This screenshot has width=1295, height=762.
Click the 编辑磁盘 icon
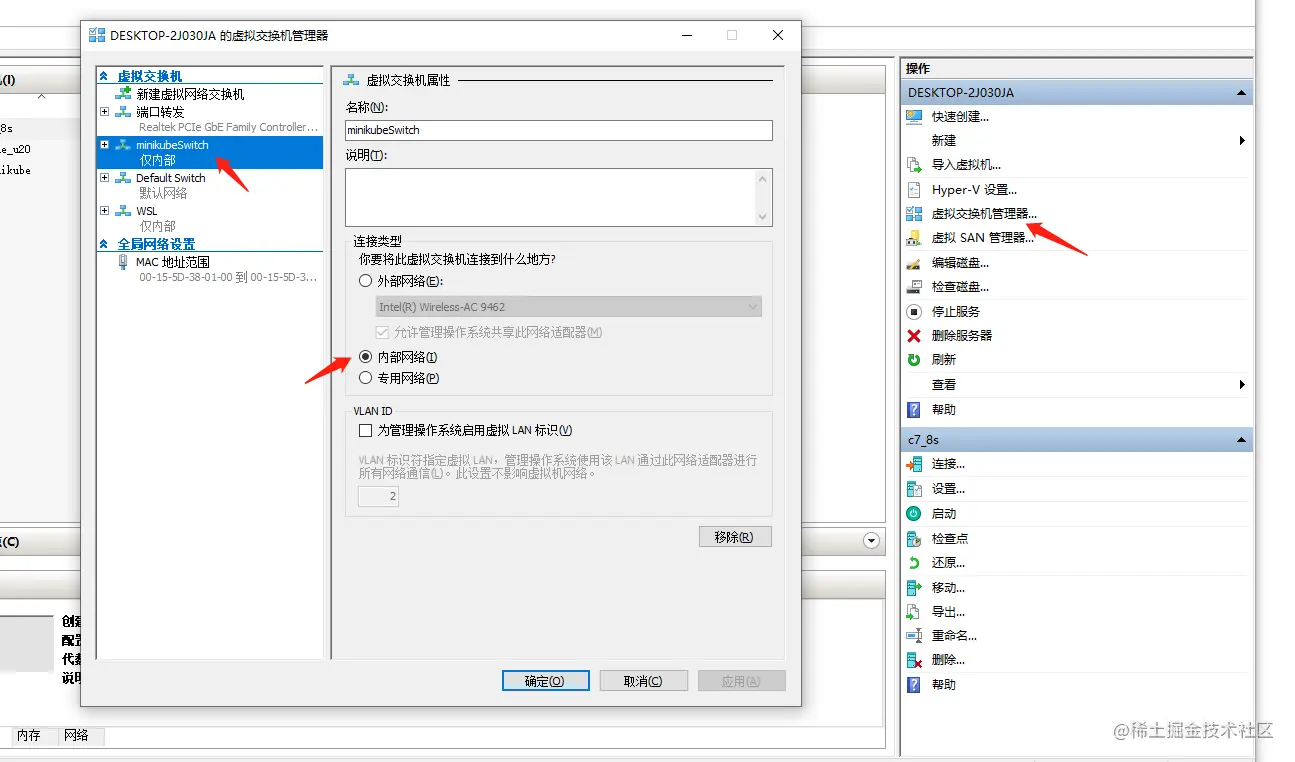point(914,262)
